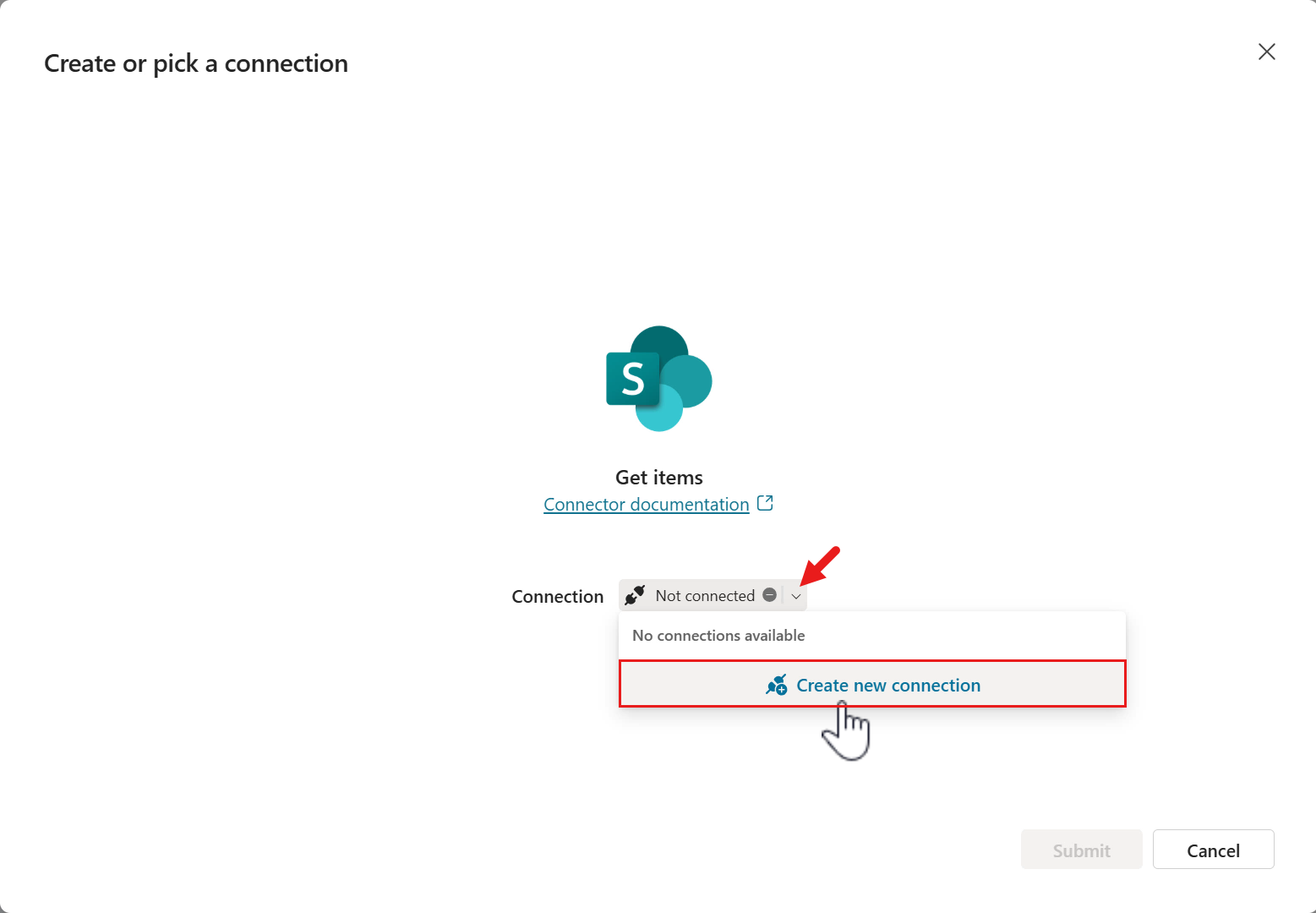The width and height of the screenshot is (1316, 913).
Task: Open the Not connected connection picker
Action: click(x=704, y=596)
